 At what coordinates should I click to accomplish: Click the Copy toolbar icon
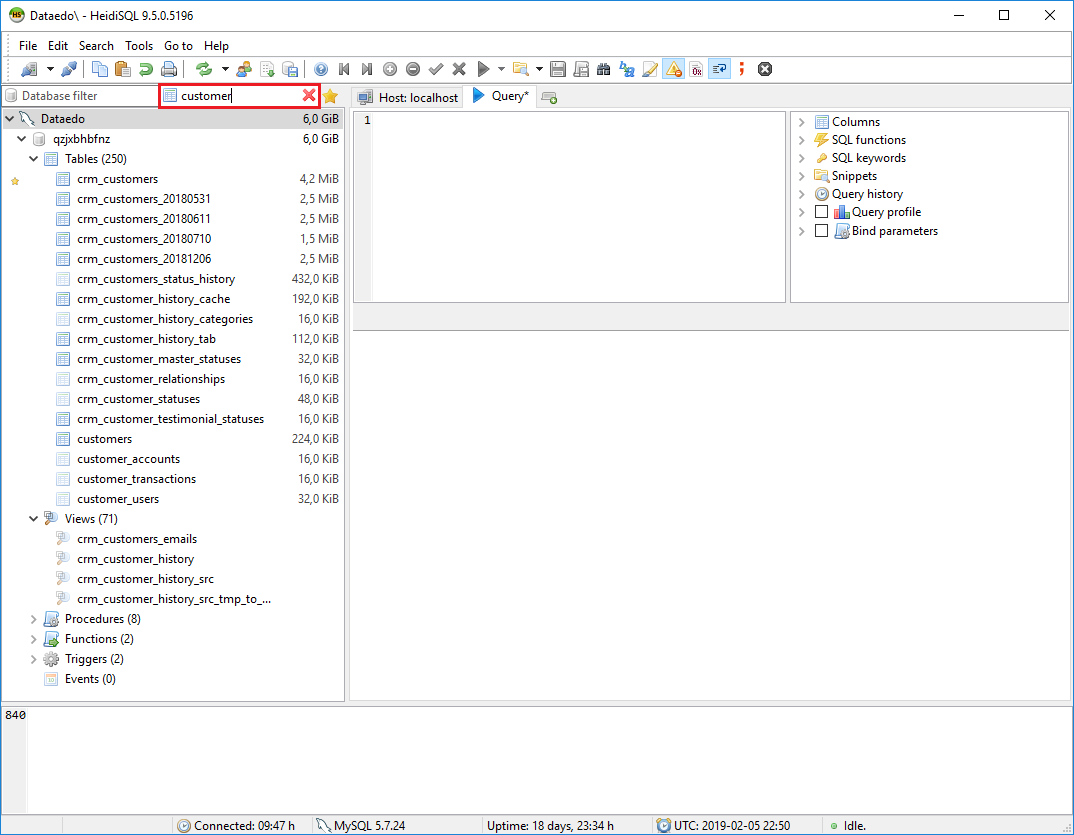(x=100, y=69)
